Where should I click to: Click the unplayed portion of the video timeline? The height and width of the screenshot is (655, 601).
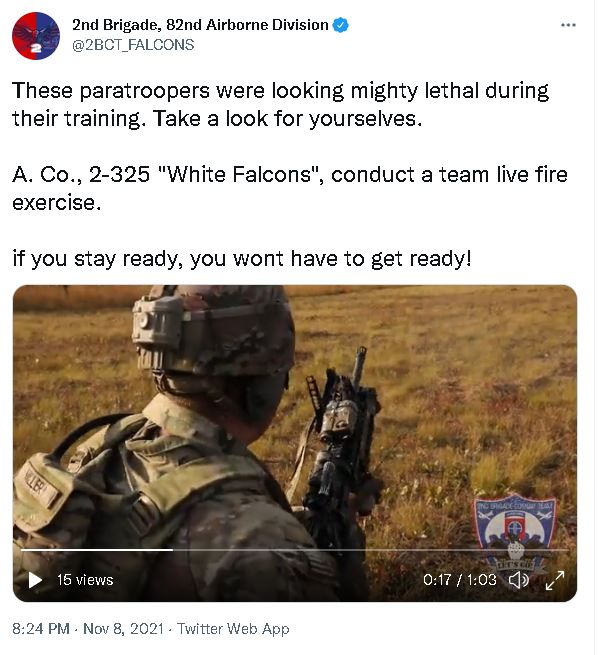371,550
